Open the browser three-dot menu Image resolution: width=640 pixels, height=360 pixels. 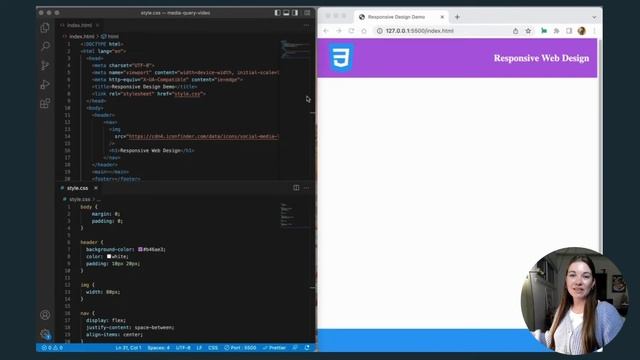click(594, 31)
